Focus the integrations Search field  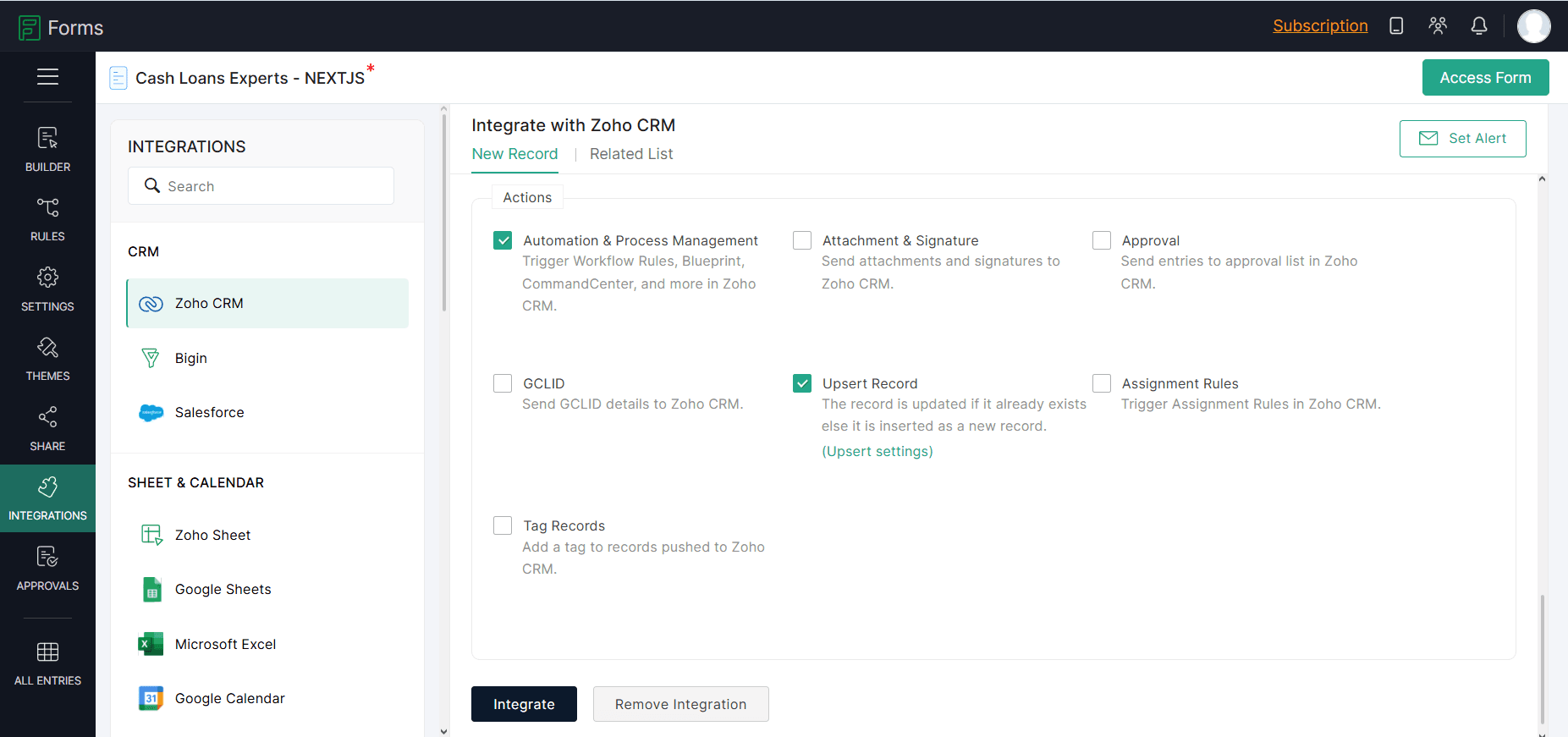pos(261,186)
